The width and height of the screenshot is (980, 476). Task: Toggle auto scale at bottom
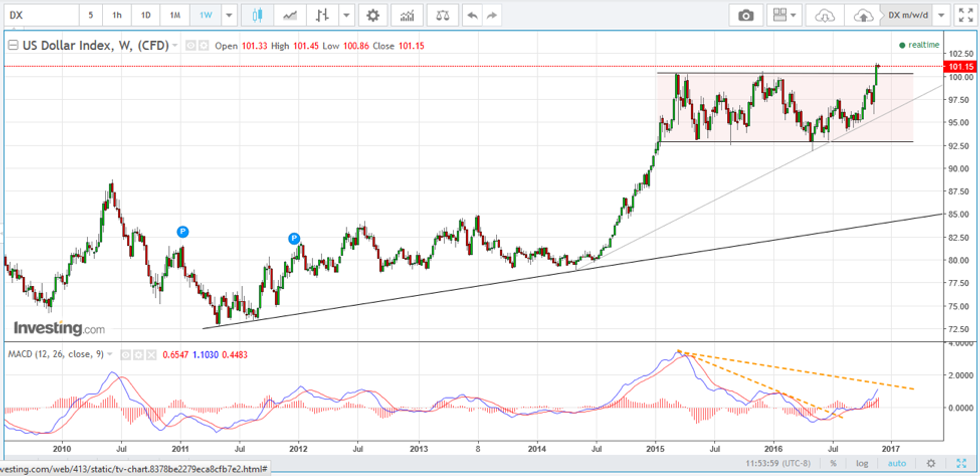coord(897,463)
